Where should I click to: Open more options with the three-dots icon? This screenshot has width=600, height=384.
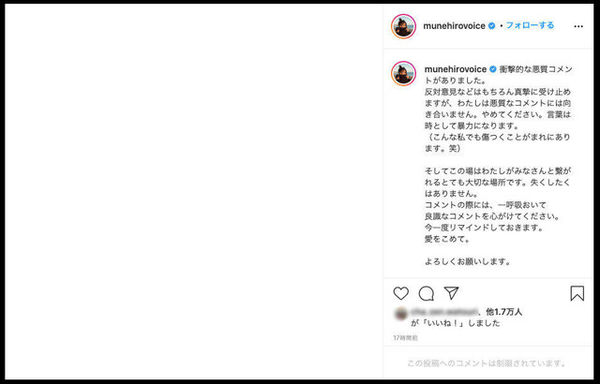coord(578,26)
